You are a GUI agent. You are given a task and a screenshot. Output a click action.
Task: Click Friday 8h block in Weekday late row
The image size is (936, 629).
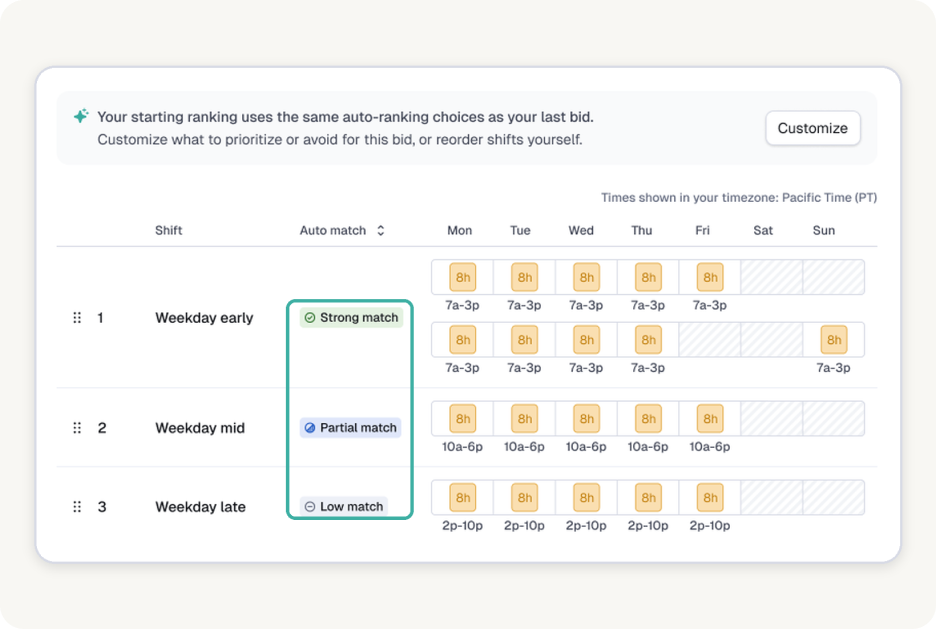pyautogui.click(x=710, y=497)
